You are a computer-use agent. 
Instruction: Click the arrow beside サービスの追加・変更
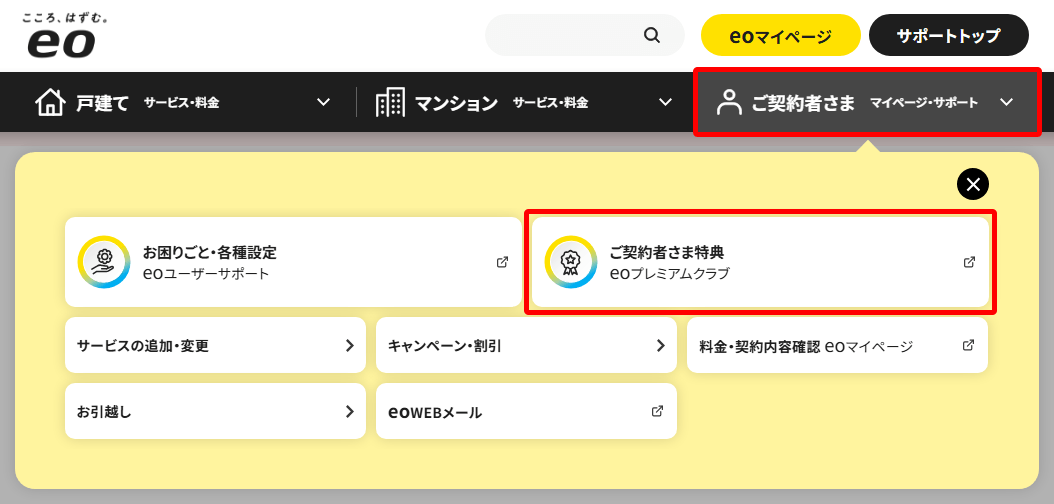click(x=350, y=345)
